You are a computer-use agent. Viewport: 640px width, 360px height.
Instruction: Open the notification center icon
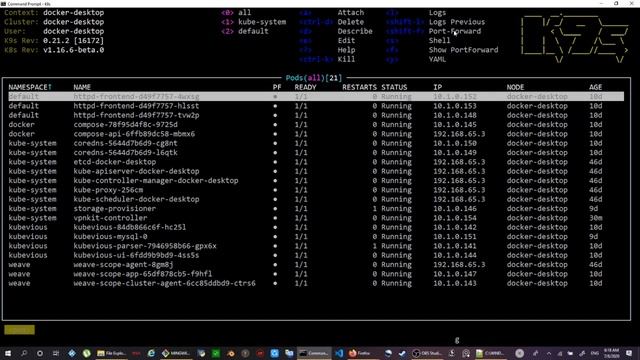(x=629, y=353)
